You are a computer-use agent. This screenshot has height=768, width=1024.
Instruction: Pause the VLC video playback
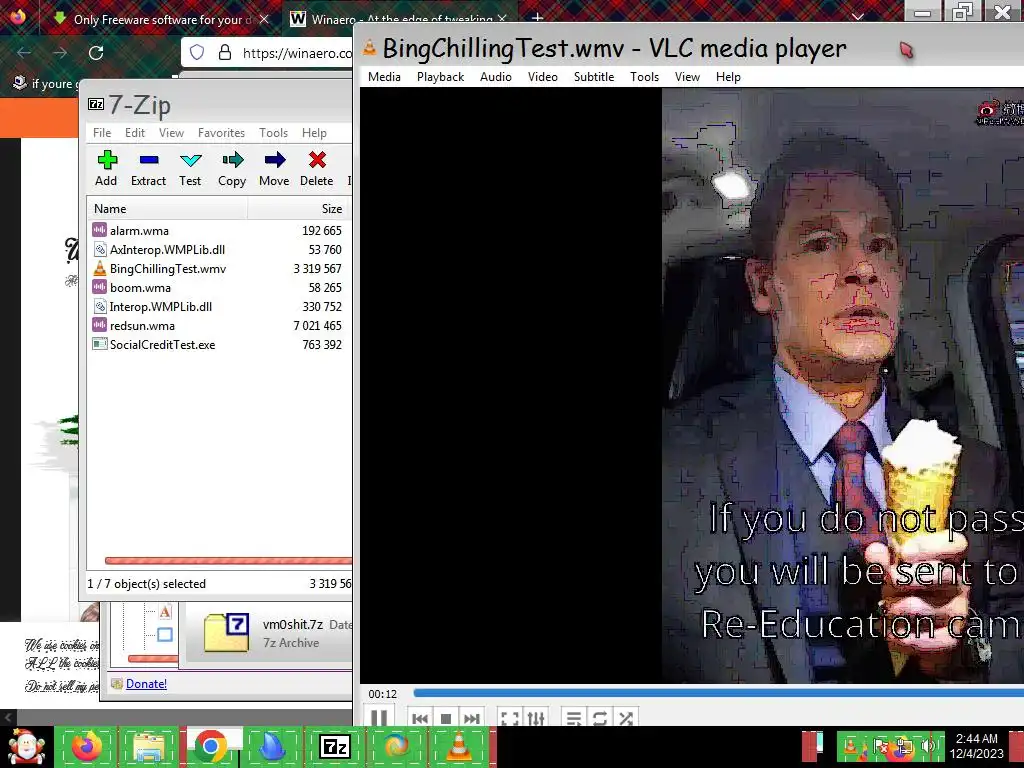pos(379,718)
